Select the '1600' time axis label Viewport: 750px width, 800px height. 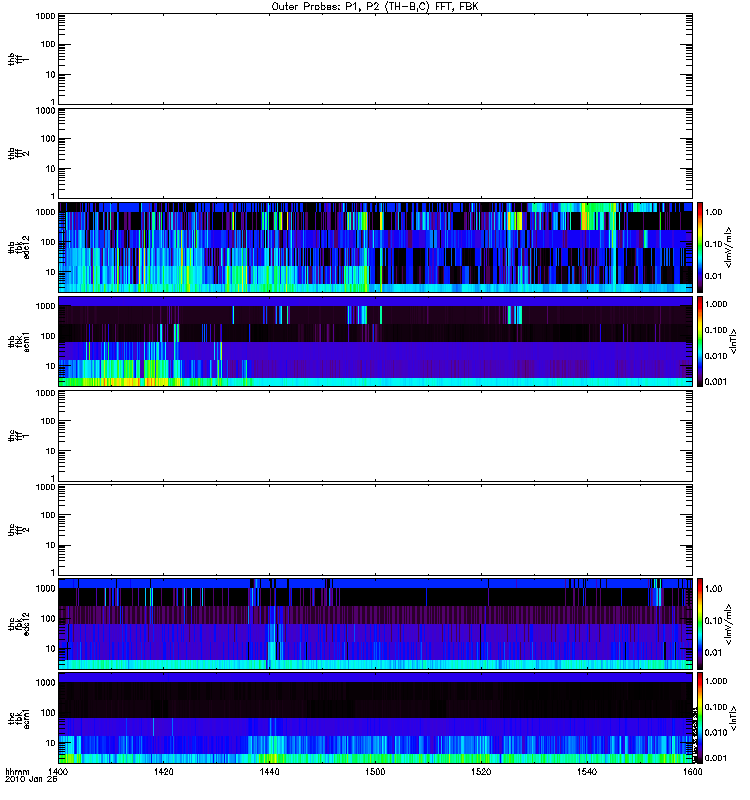[x=692, y=771]
